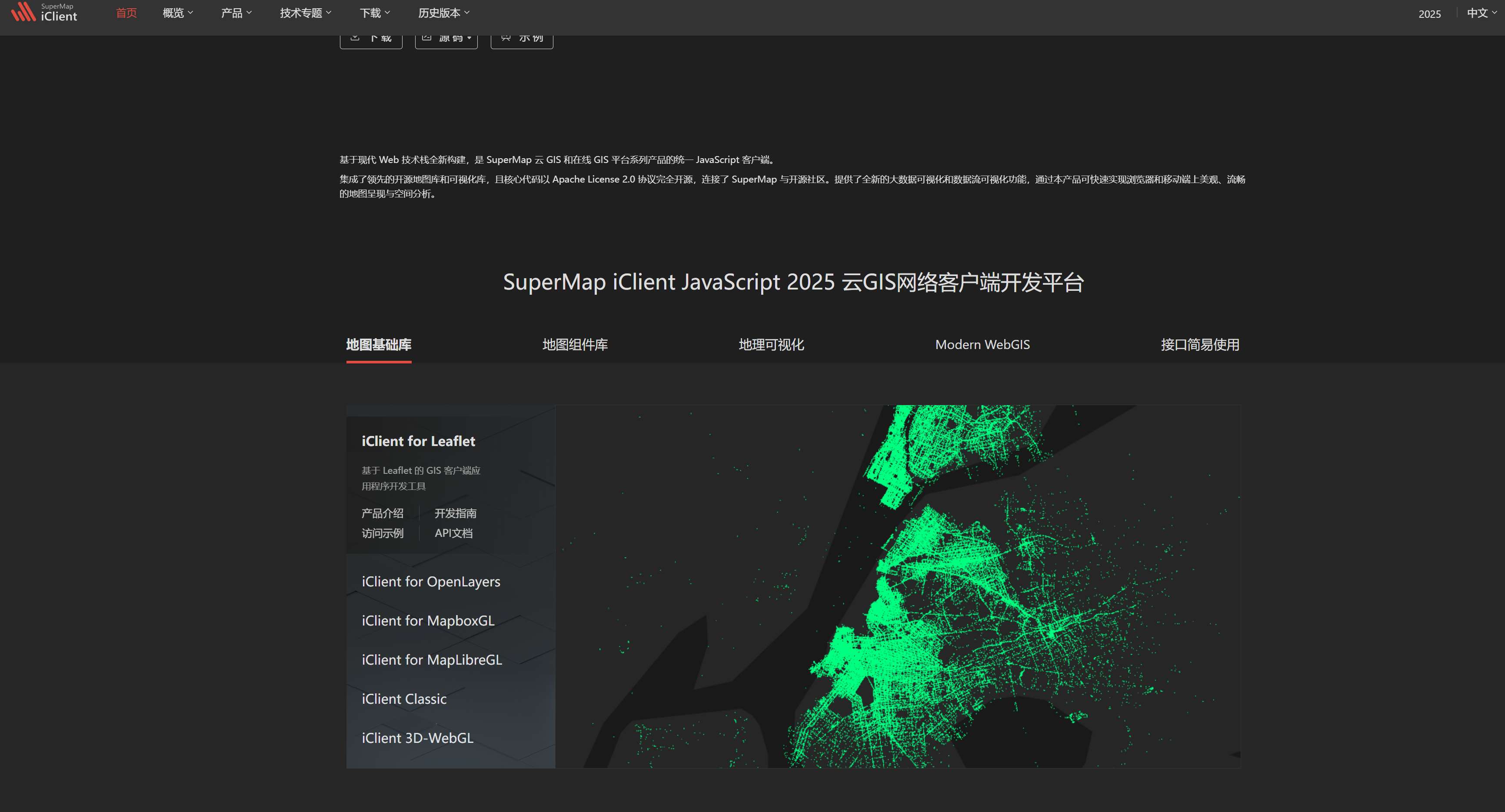This screenshot has height=812, width=1505.
Task: Expand the 历史版本 navigation dropdown
Action: (443, 13)
